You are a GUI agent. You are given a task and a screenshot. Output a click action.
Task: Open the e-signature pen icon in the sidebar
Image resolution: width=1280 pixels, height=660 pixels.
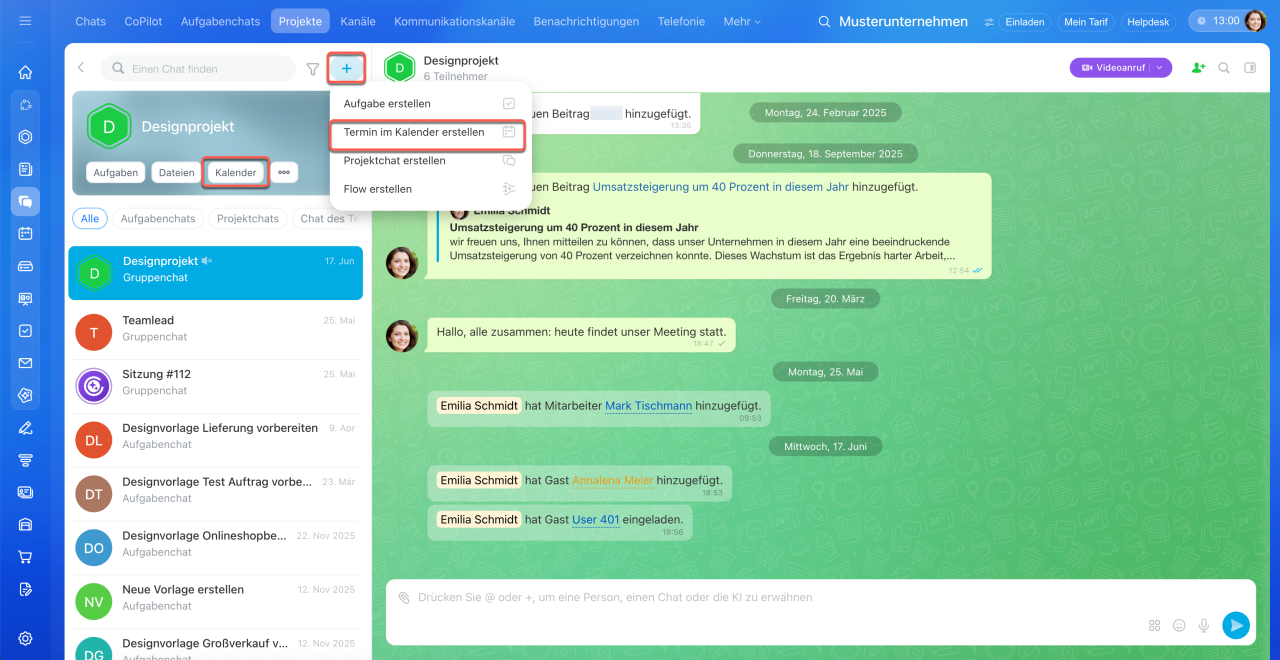[x=25, y=428]
